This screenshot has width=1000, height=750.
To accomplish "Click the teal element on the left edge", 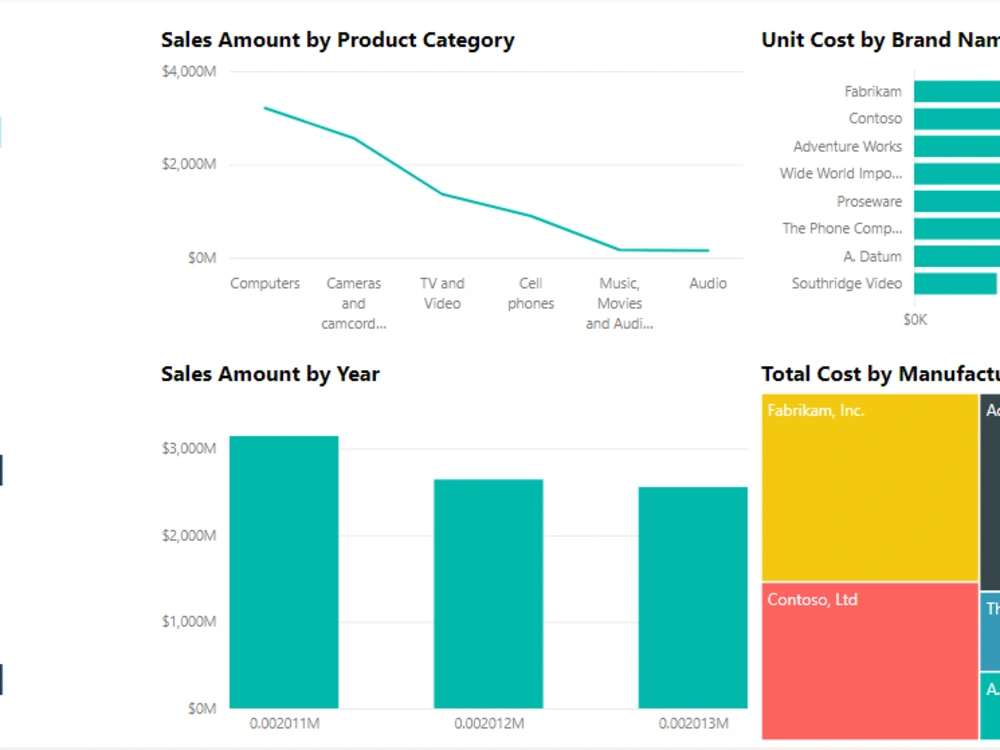I will [1, 130].
